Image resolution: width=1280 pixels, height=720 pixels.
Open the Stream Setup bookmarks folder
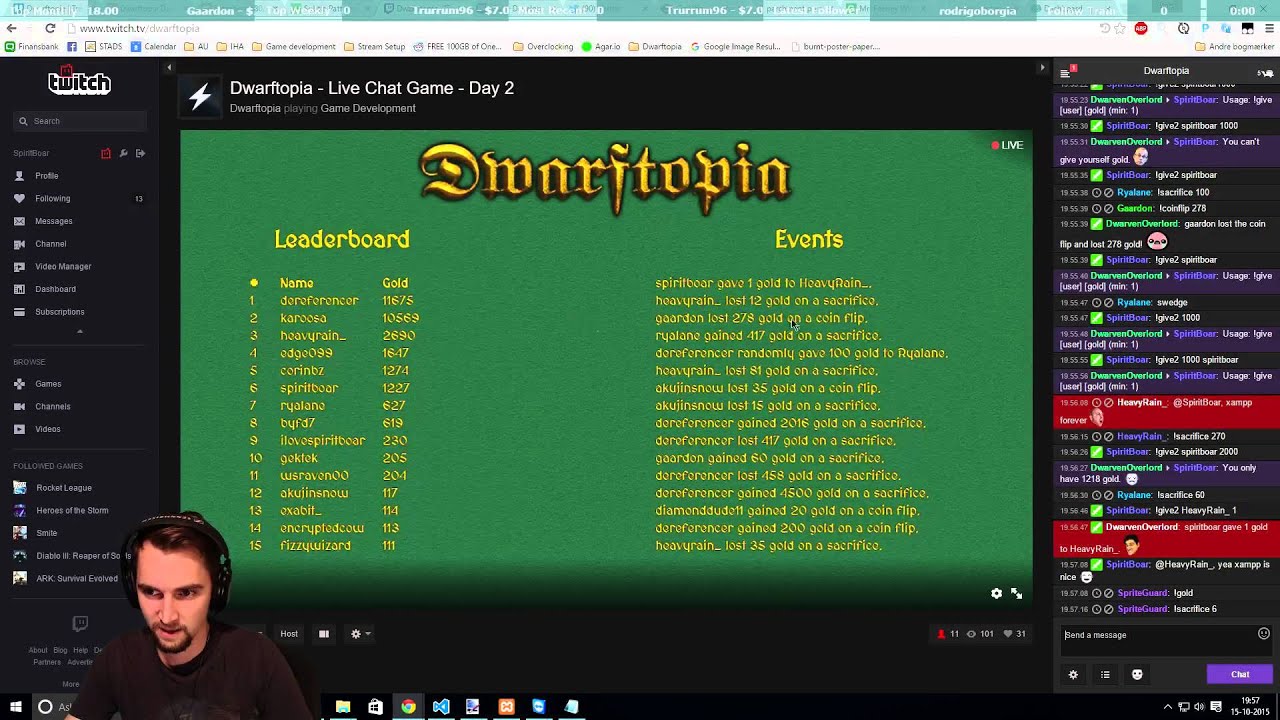[374, 47]
